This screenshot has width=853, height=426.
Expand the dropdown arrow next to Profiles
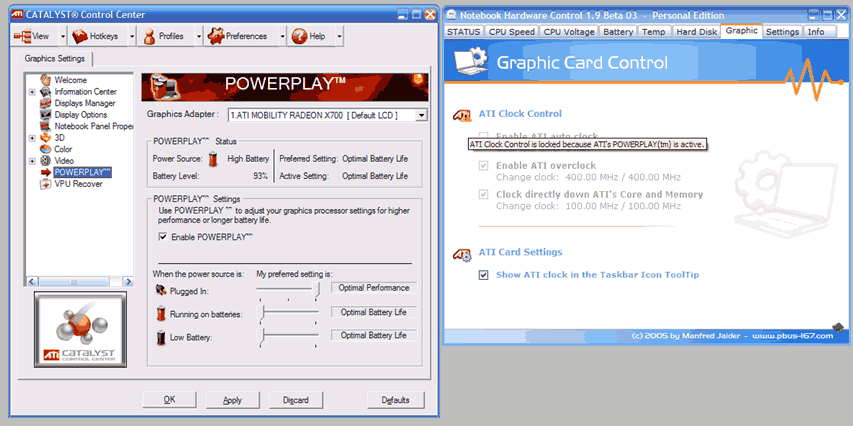pyautogui.click(x=199, y=36)
